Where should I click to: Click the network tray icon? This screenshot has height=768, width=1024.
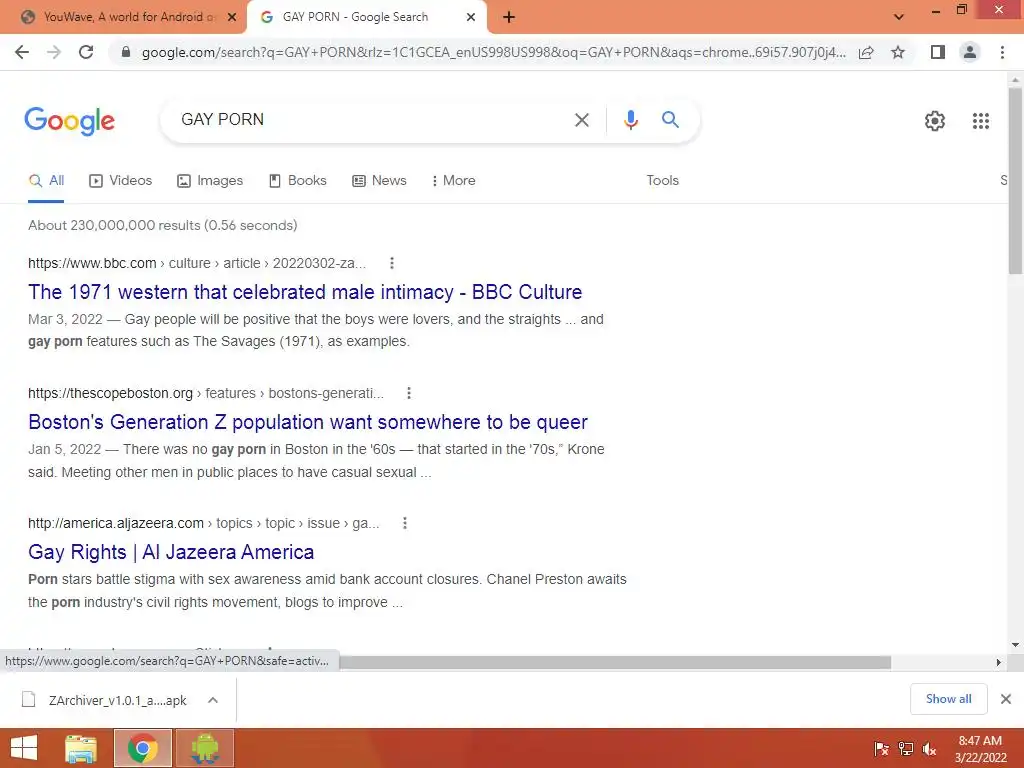pyautogui.click(x=906, y=749)
